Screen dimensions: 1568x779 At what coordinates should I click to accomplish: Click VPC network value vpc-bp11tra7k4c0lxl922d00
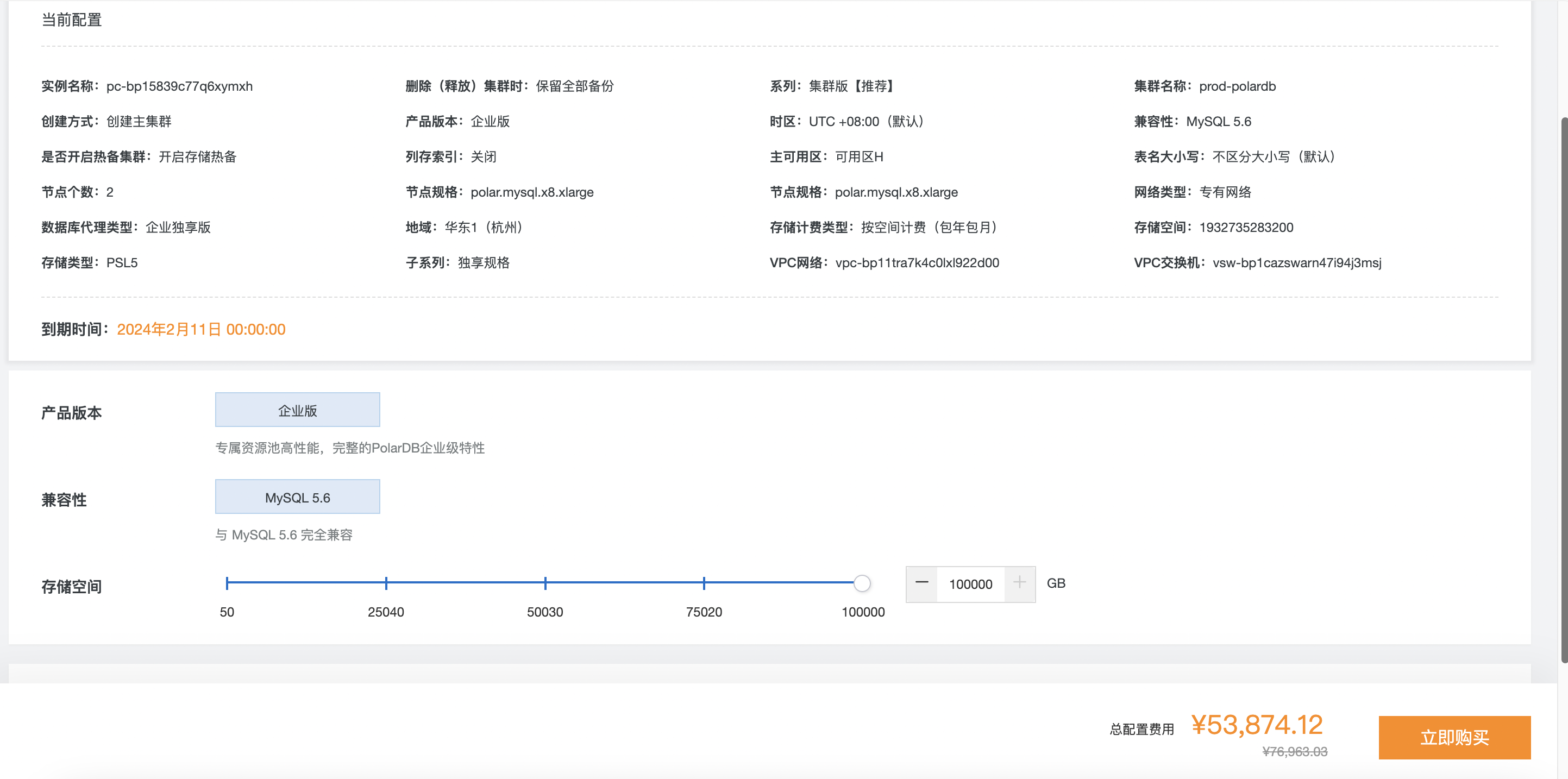pos(917,263)
